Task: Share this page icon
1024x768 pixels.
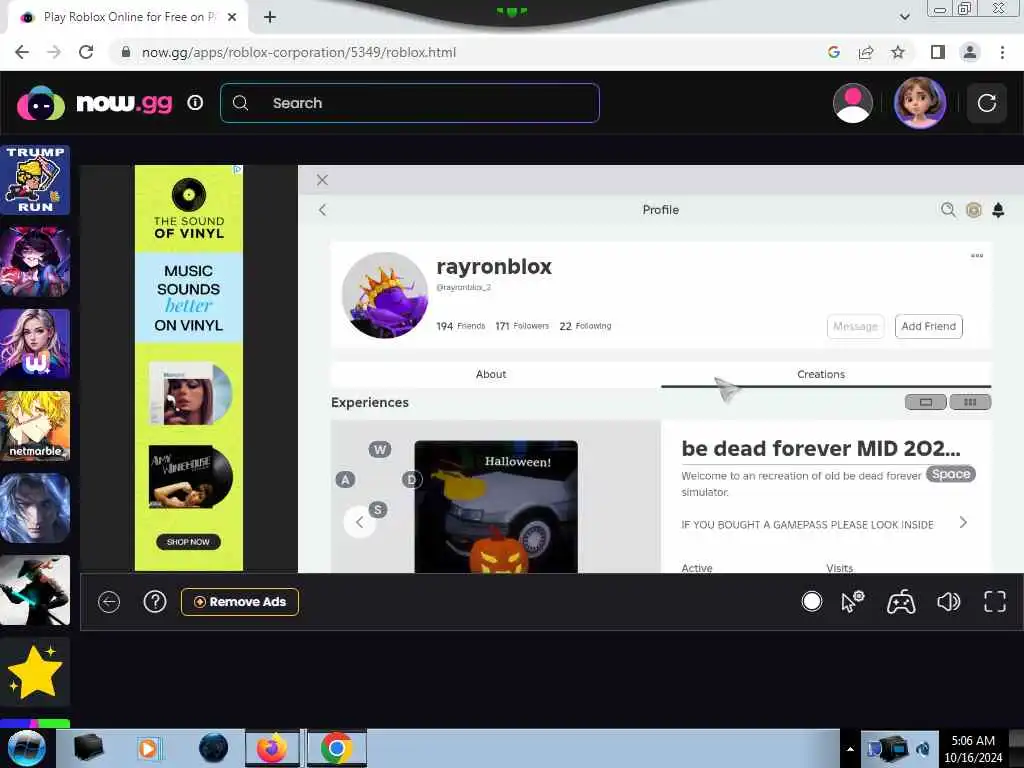Action: (866, 52)
